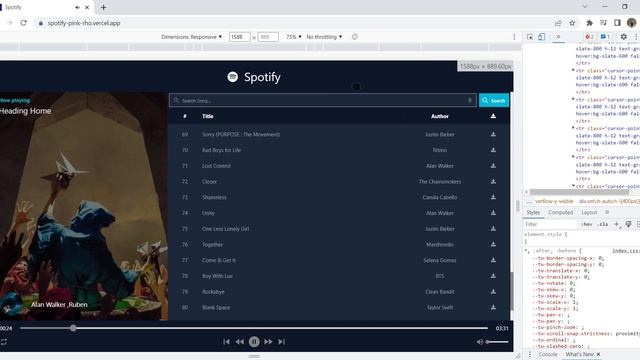This screenshot has width=640, height=360.
Task: Adjust the volume slider
Action: pyautogui.click(x=497, y=342)
